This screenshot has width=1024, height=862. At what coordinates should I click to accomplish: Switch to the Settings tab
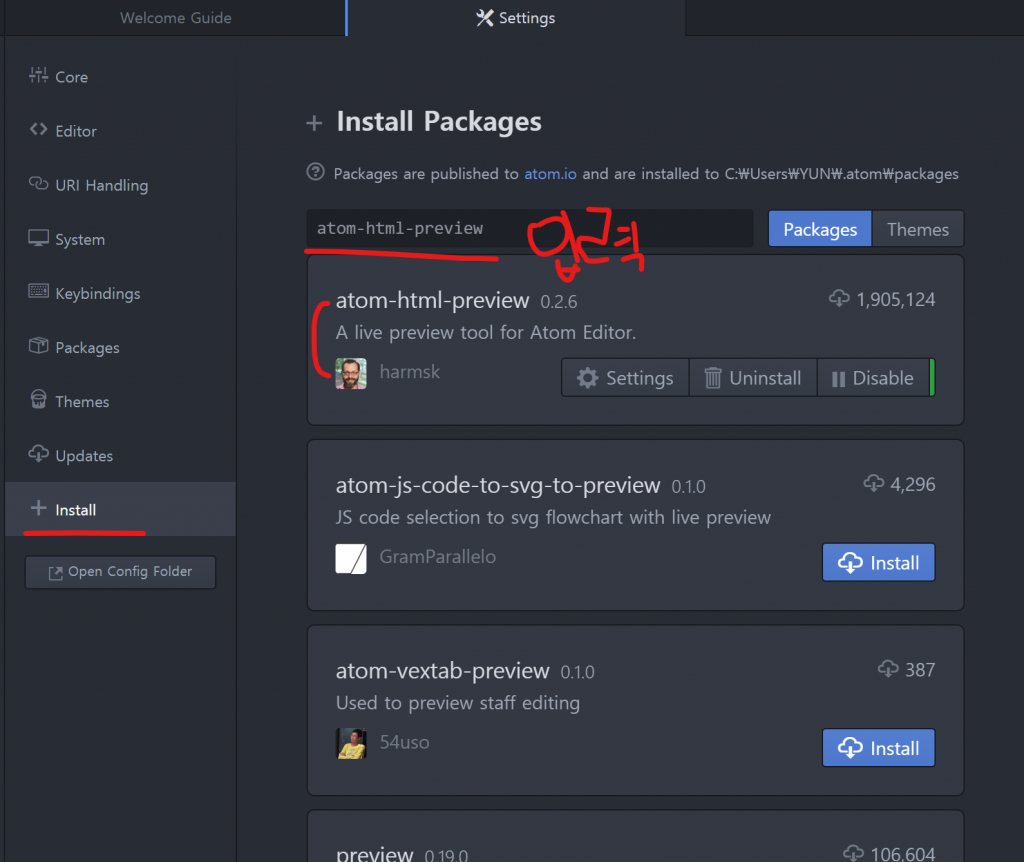coord(516,18)
